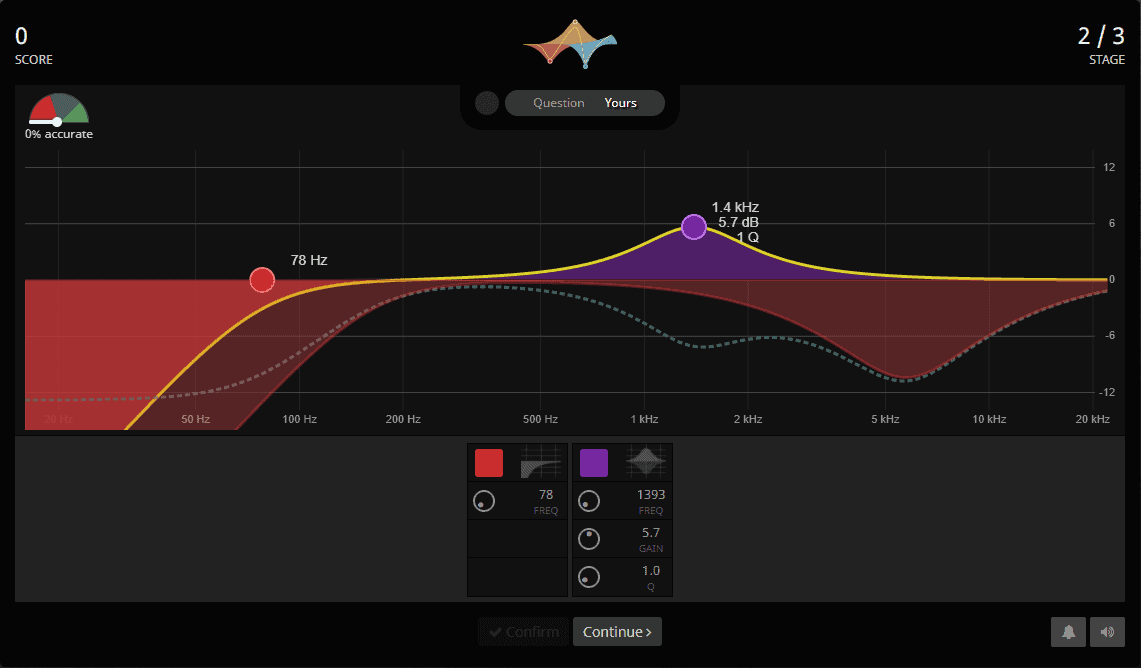Viewport: 1141px width, 668px height.
Task: Click the high-pass filter shape icon
Action: (x=541, y=463)
